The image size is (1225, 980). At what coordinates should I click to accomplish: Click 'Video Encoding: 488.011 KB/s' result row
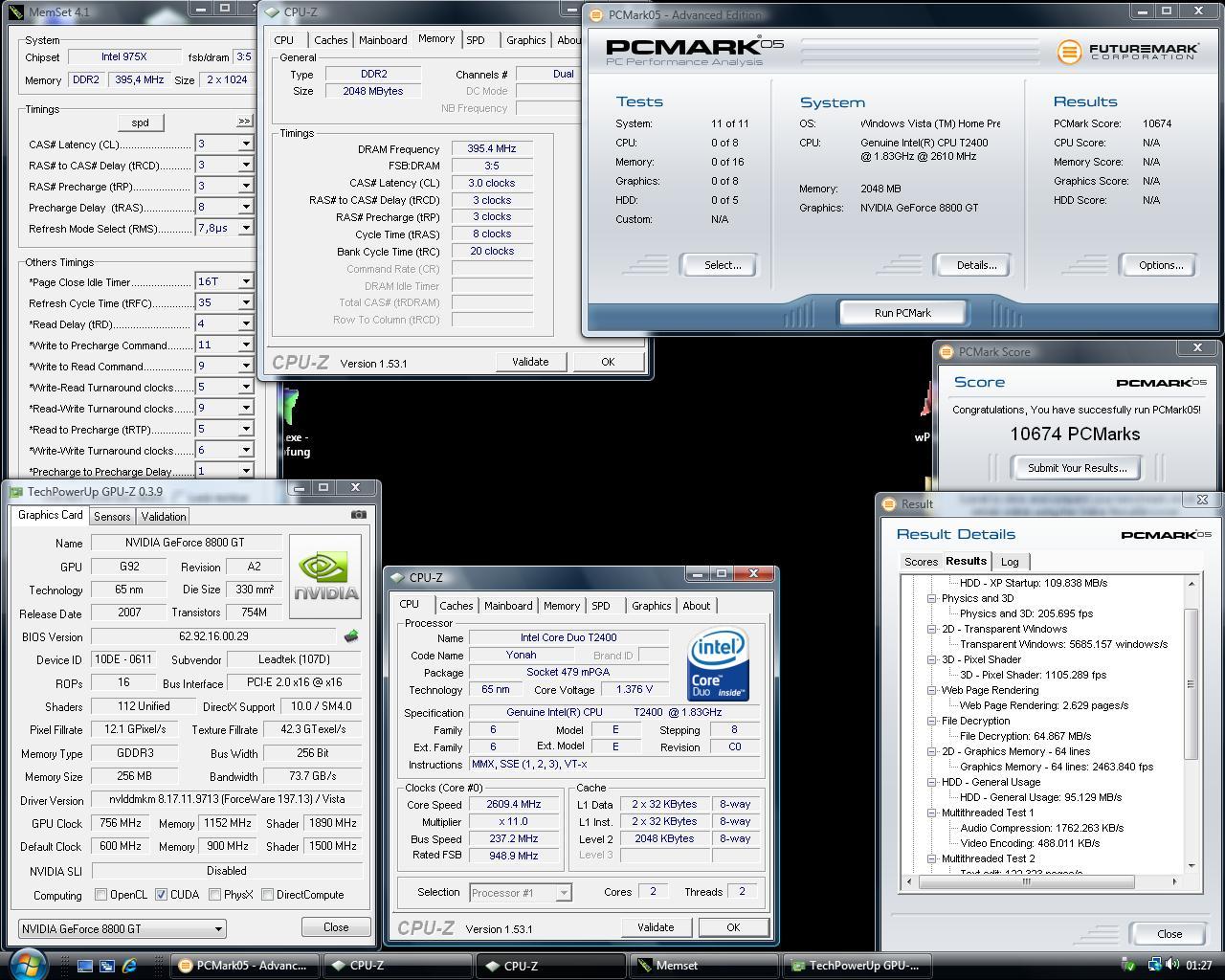(1030, 843)
